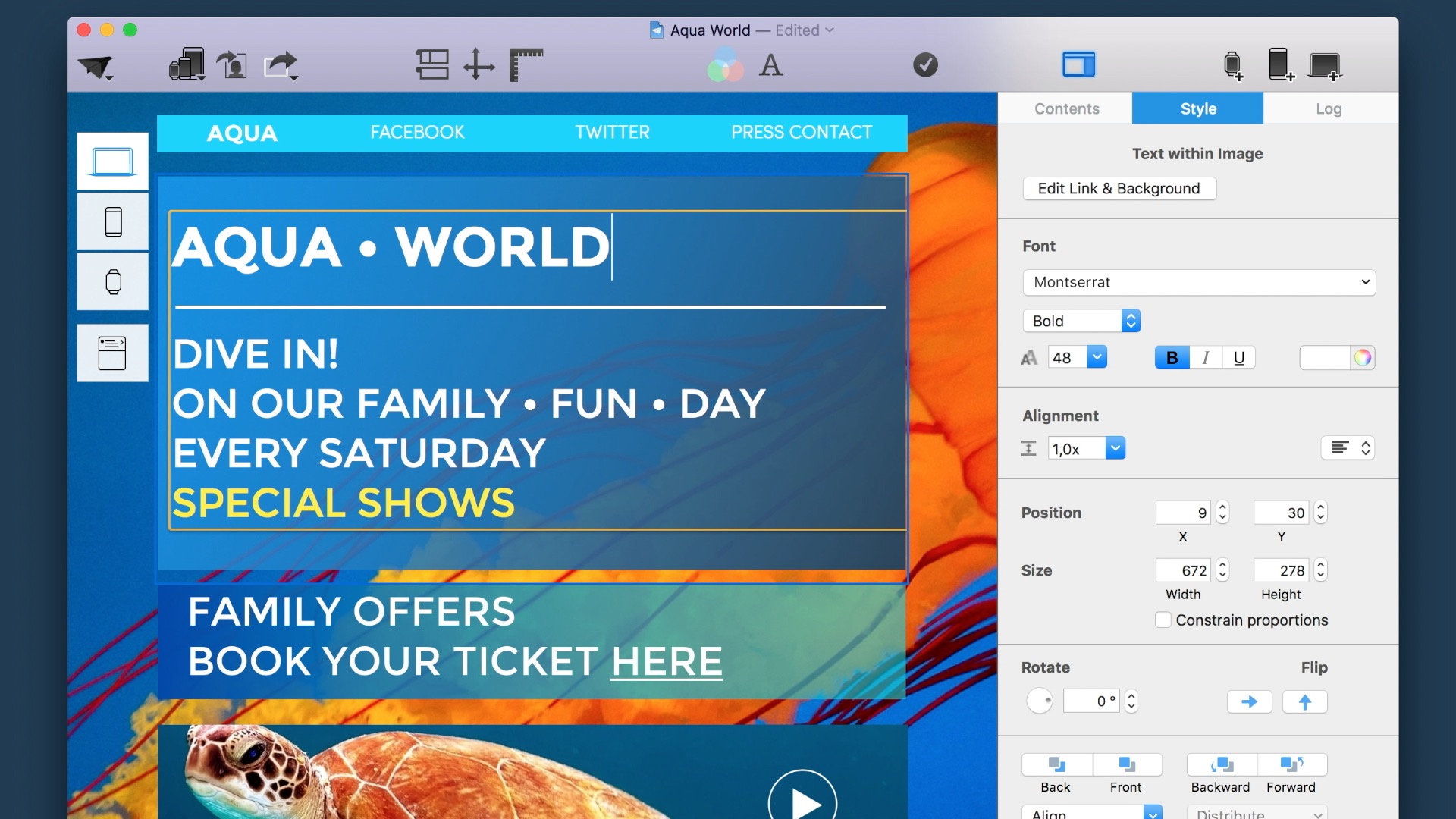Select the plain text preview icon

pyautogui.click(x=112, y=353)
